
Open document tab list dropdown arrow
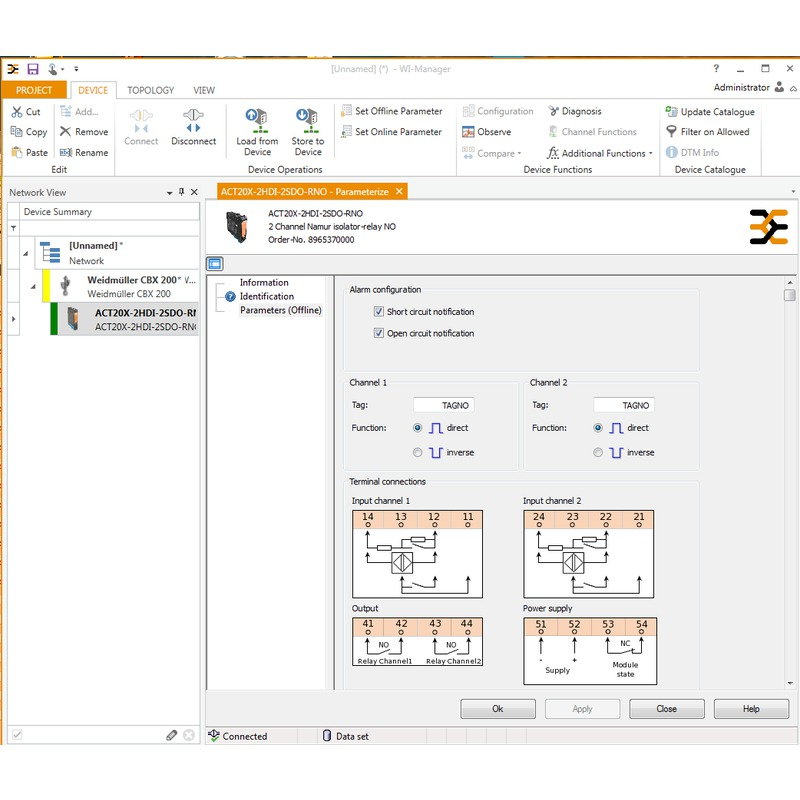coord(793,192)
